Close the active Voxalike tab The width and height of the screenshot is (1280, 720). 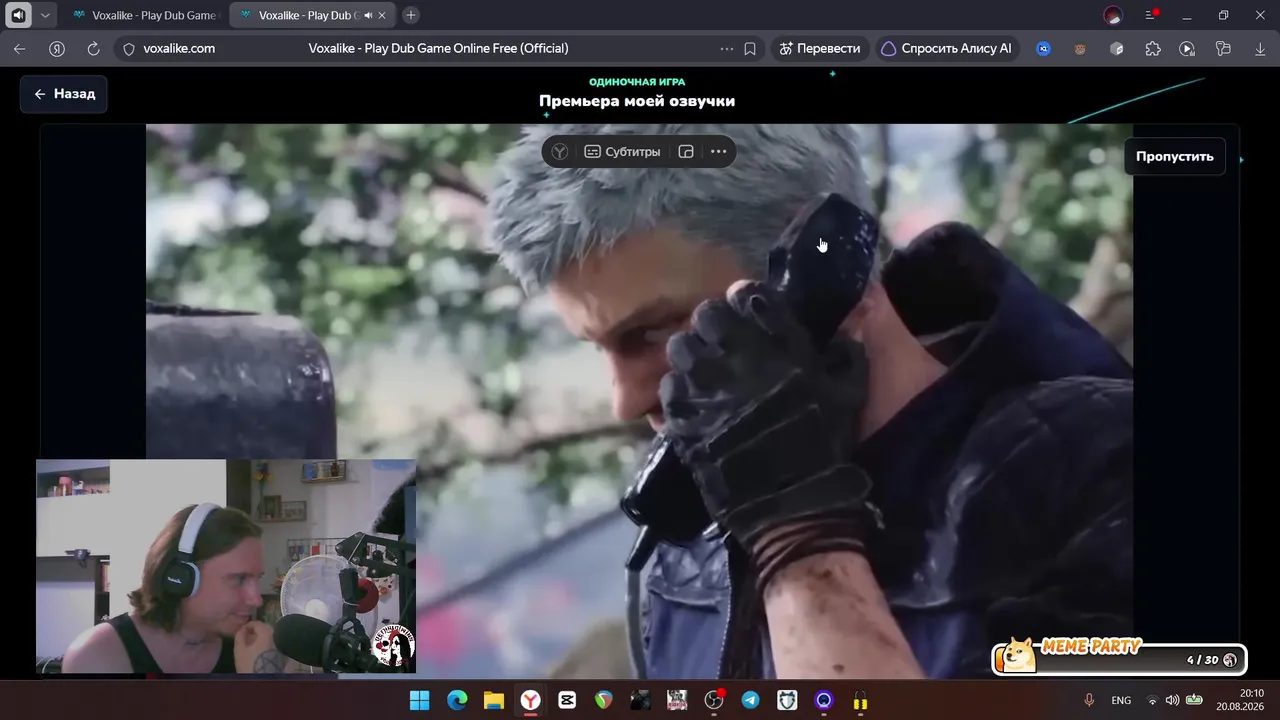[x=382, y=15]
